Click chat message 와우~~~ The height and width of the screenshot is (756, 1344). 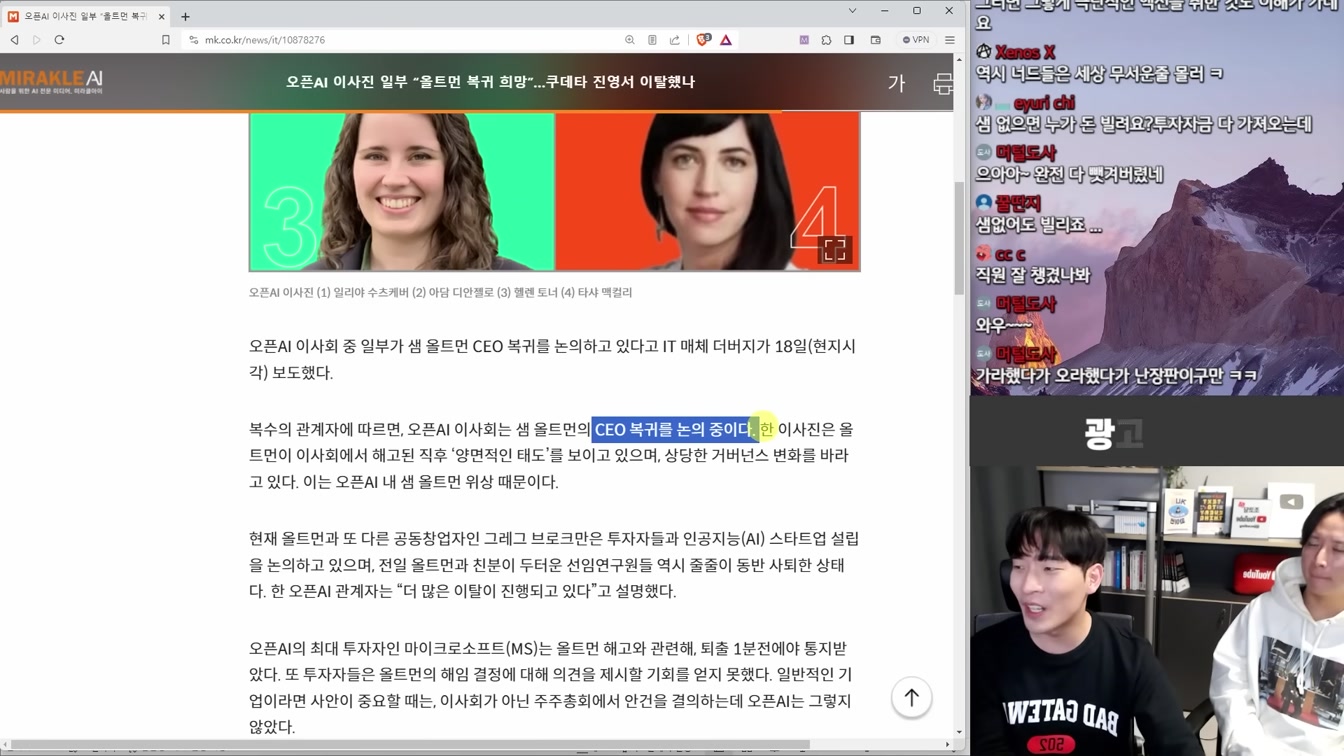(x=1004, y=325)
